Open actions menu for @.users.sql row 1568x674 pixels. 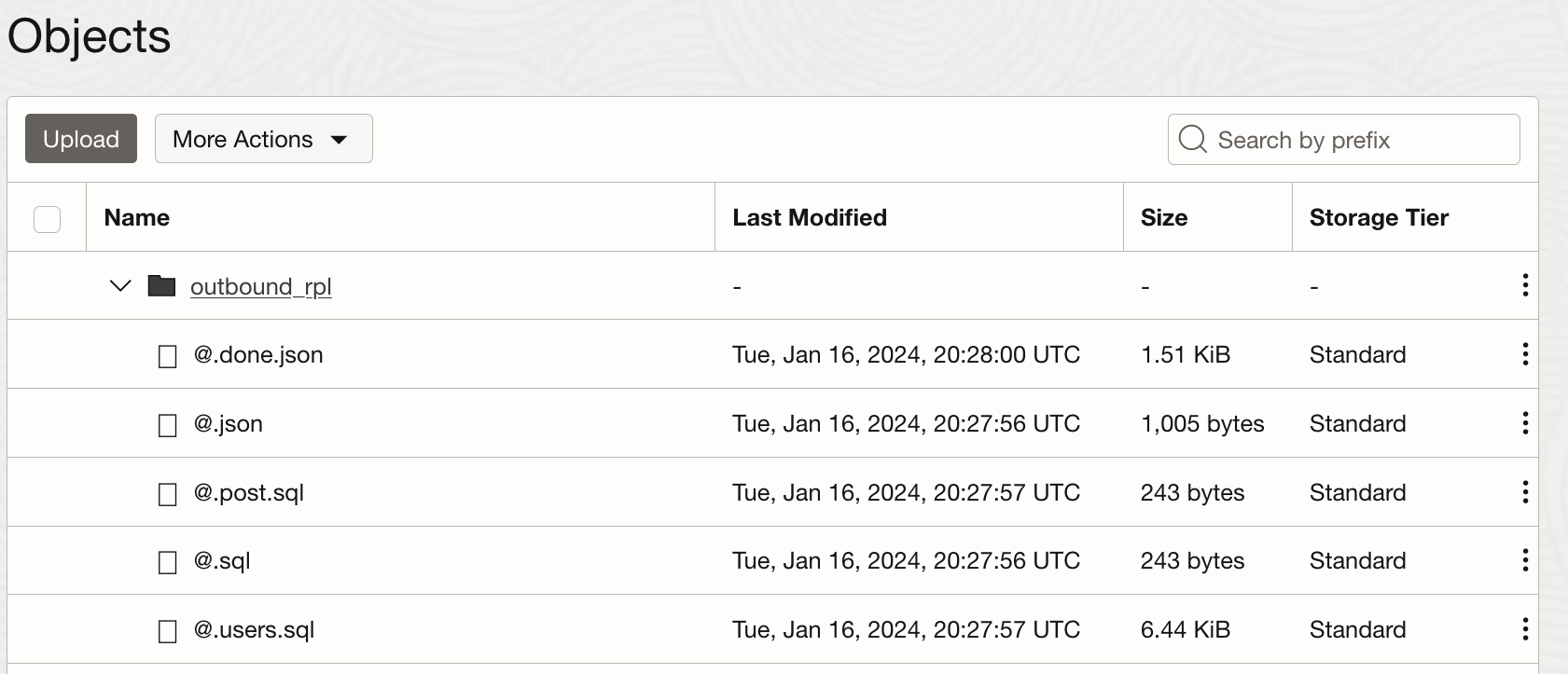pyautogui.click(x=1525, y=629)
